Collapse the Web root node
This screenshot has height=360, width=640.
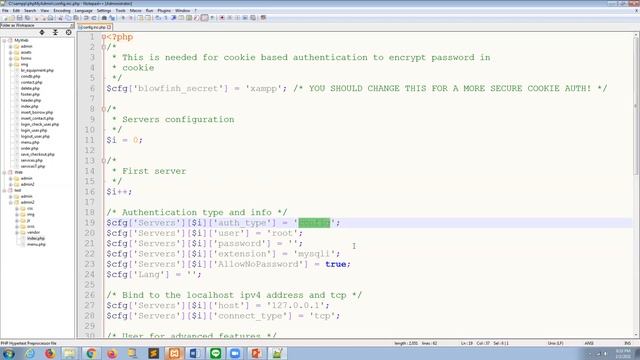tap(4, 172)
